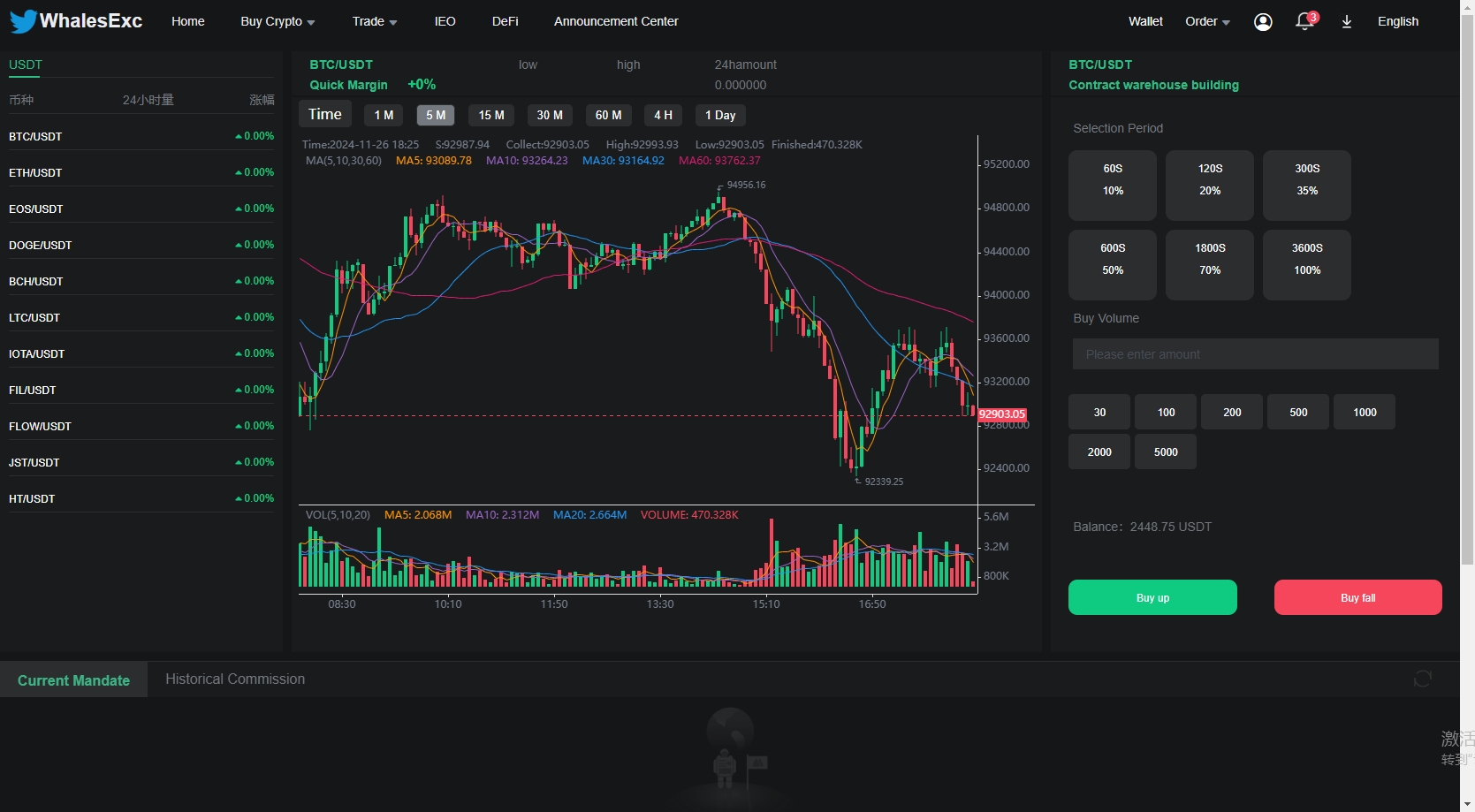Select ETH/USDT pair in list

coord(141,172)
